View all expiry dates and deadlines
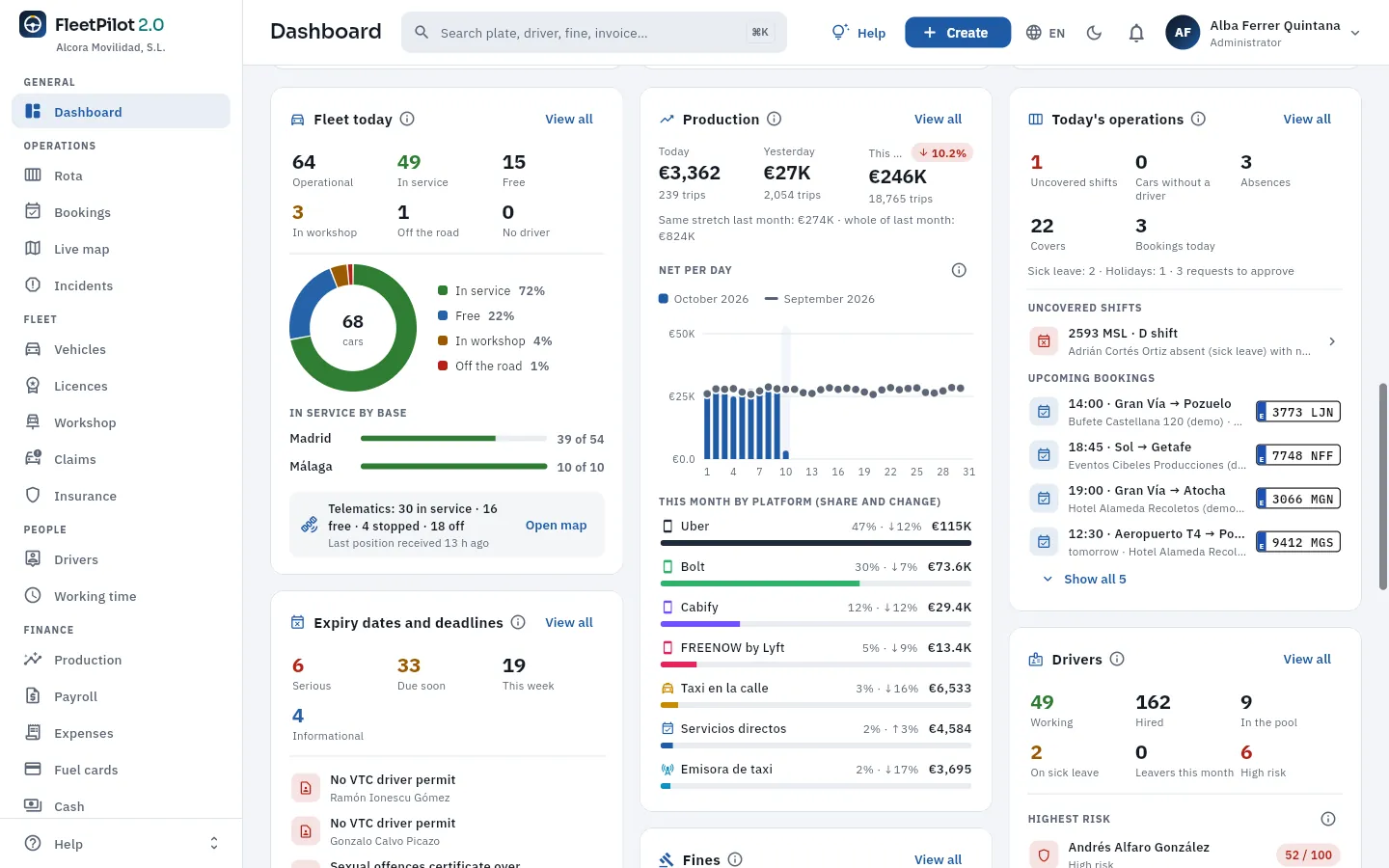The image size is (1389, 868). (x=569, y=622)
